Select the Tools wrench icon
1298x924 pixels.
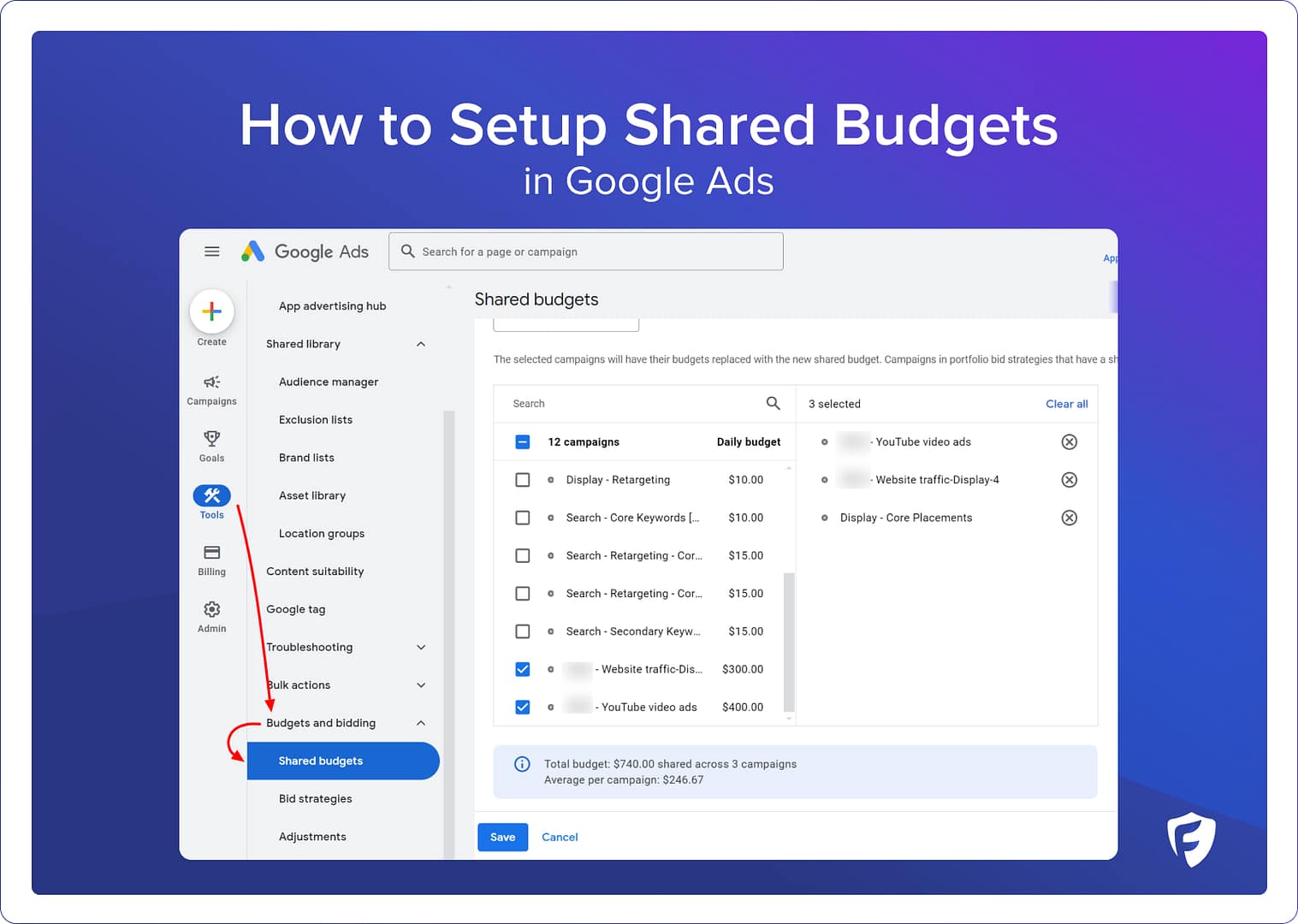pos(211,496)
